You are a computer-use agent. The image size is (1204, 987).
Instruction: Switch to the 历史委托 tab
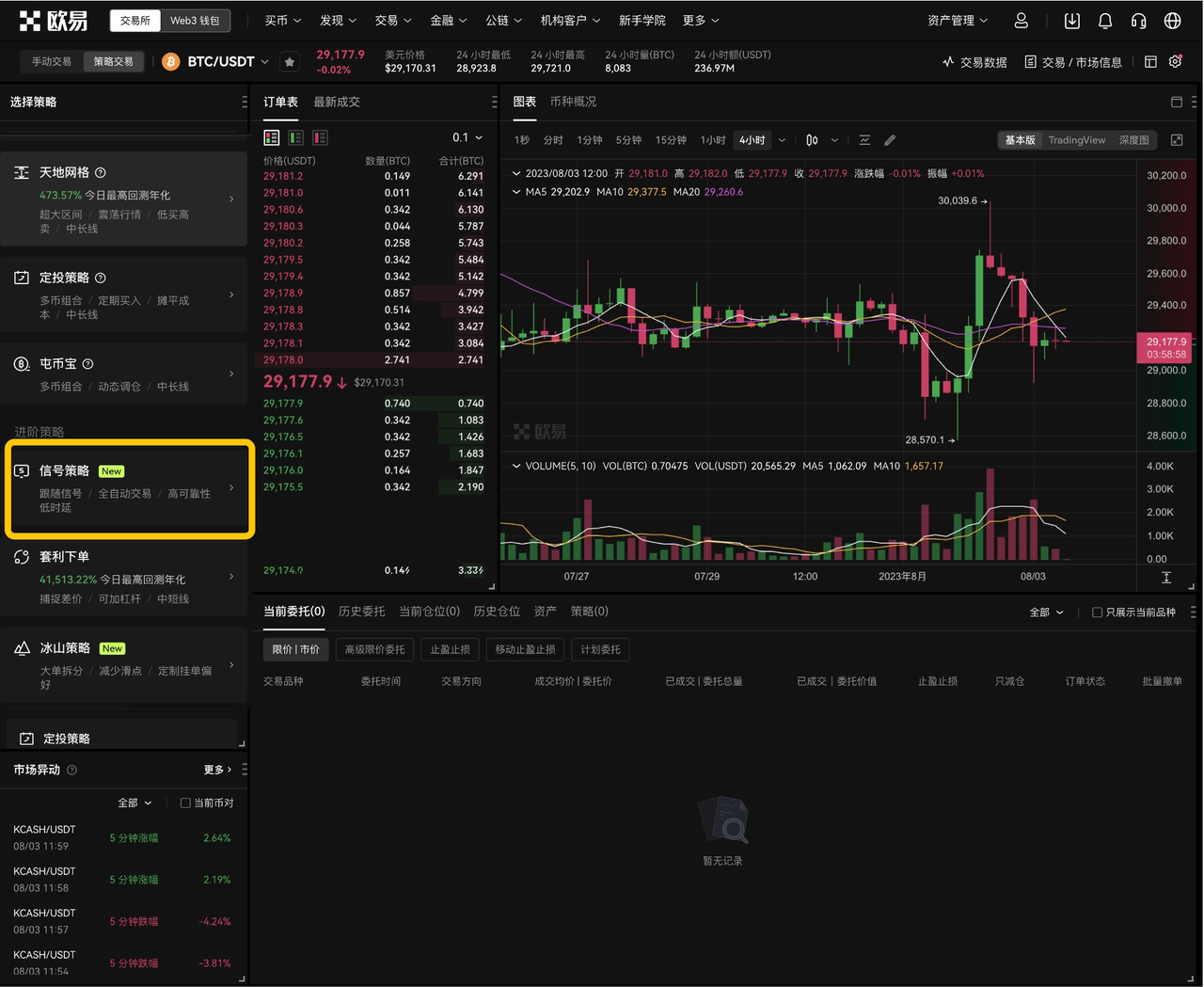361,612
